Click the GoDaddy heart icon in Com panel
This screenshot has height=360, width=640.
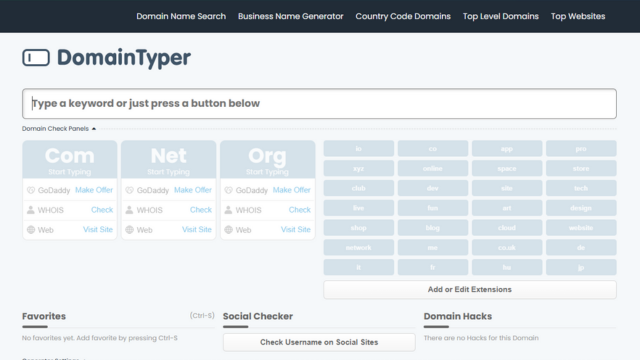click(31, 190)
